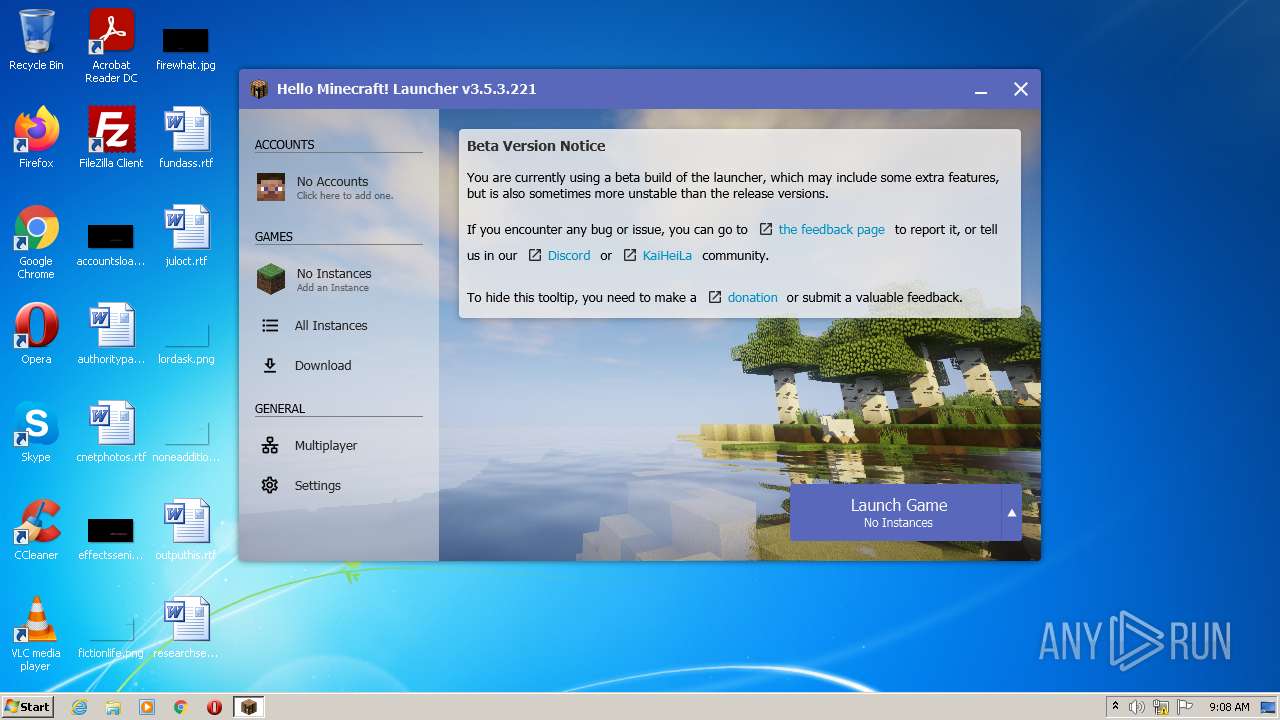Click the Minecraft launcher taskbar button
This screenshot has width=1280, height=720.
pyautogui.click(x=248, y=707)
